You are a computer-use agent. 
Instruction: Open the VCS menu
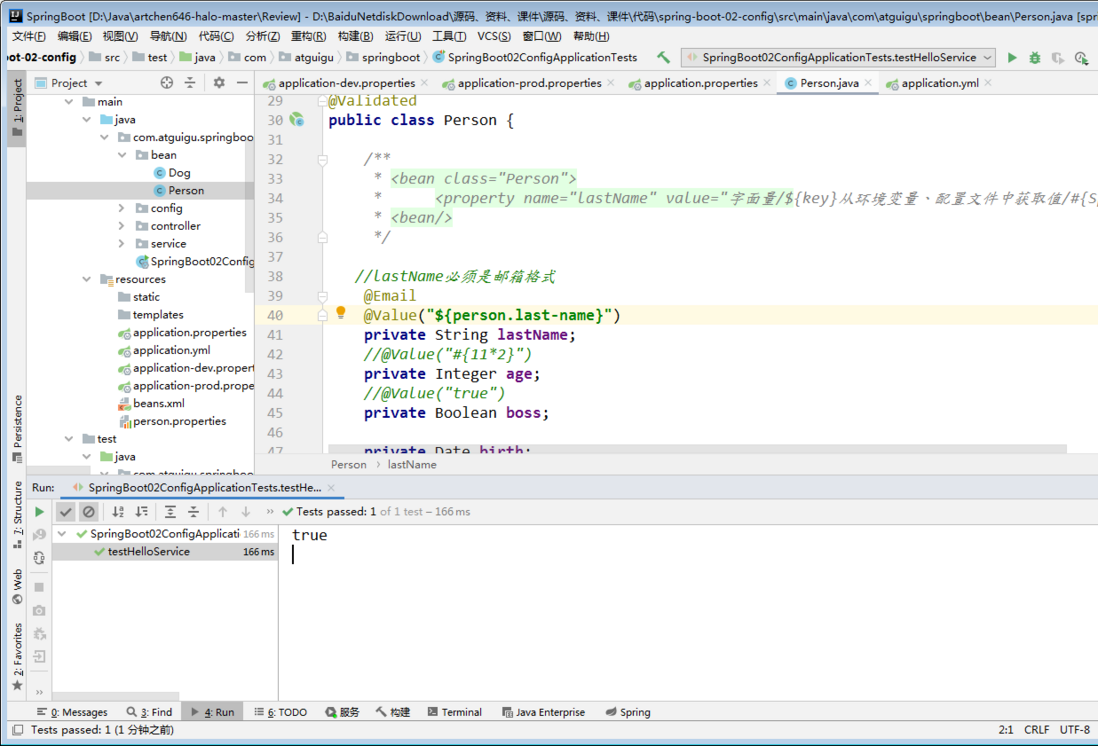[x=494, y=36]
